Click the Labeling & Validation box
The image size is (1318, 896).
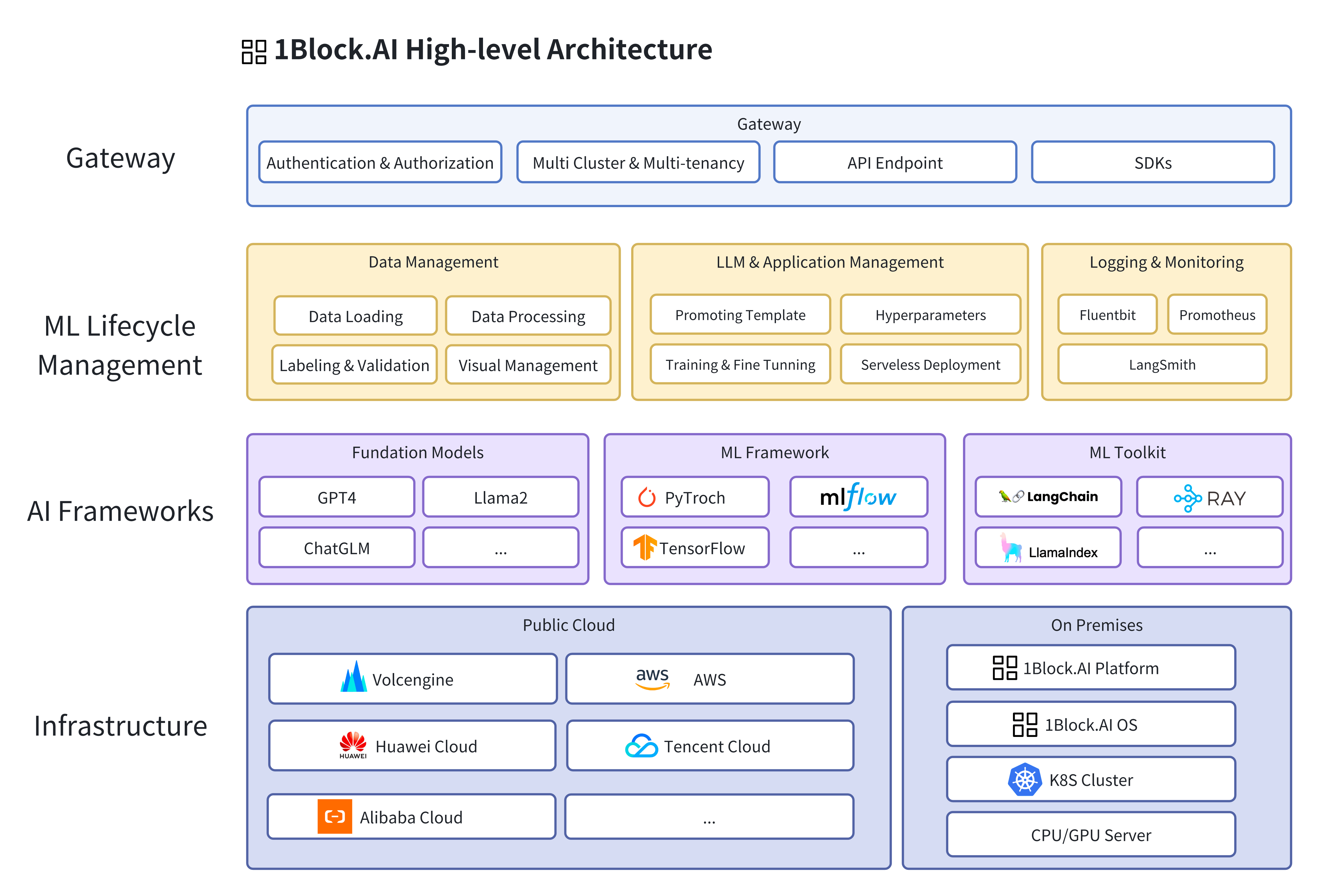coord(355,365)
